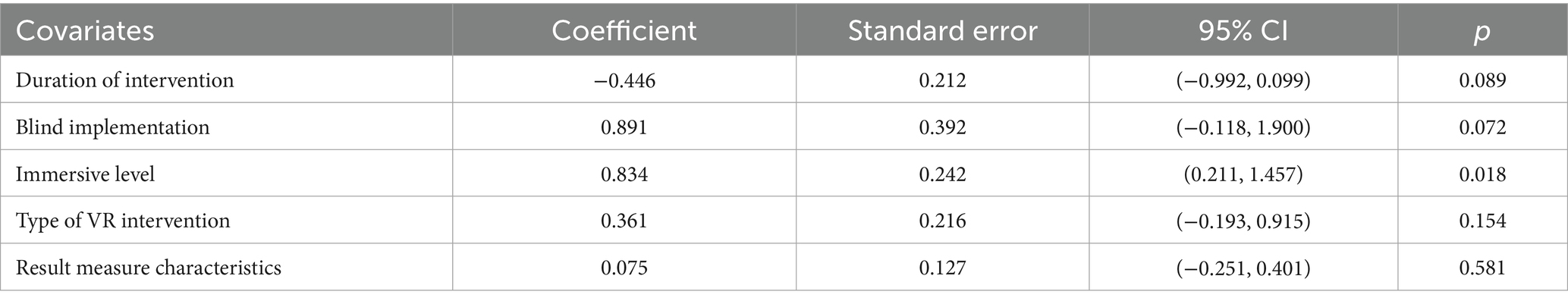1568x304 pixels.
Task: Click the p value 0.581
Action: (1482, 268)
